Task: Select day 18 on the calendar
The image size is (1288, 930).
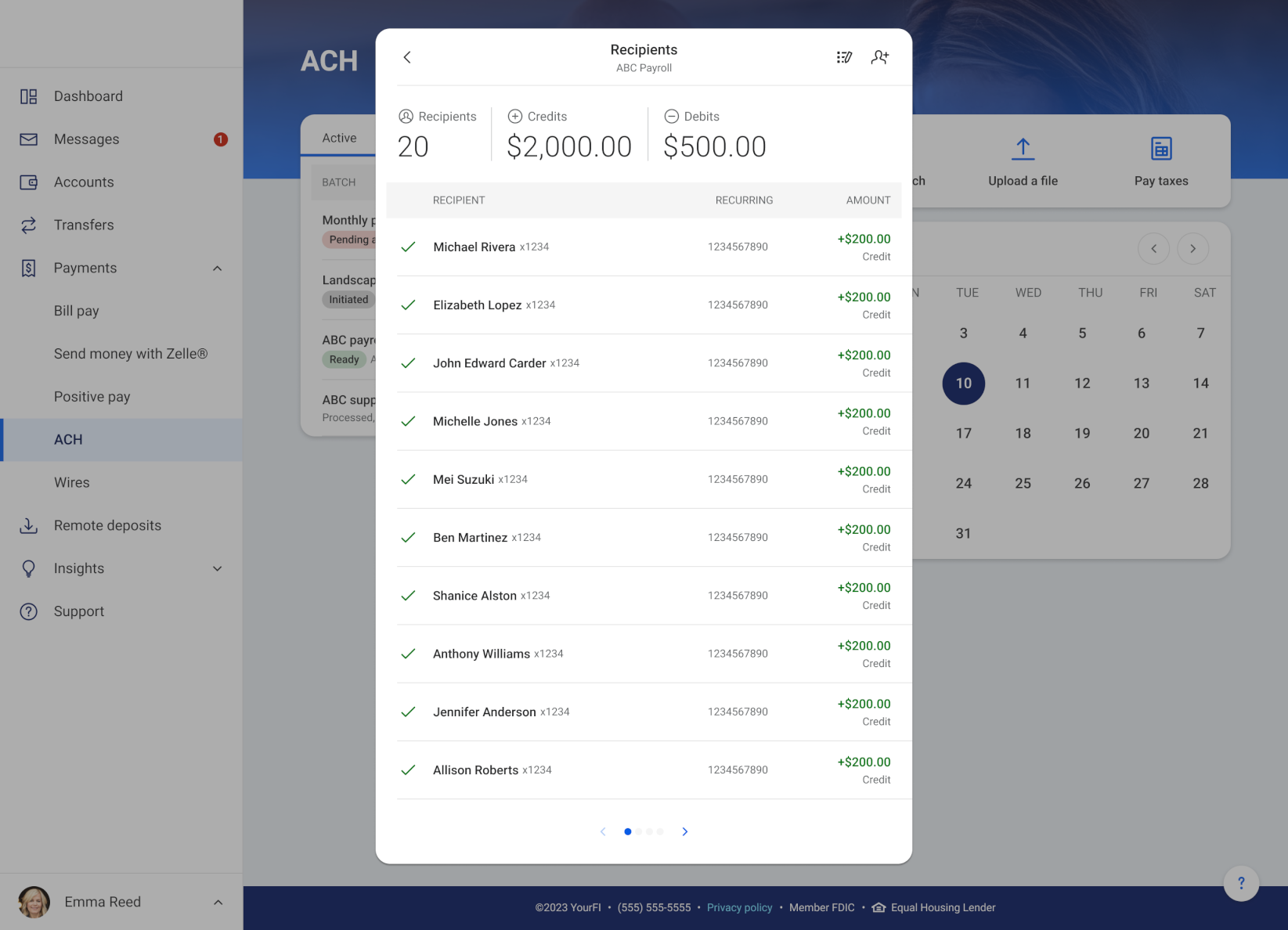Action: point(1023,434)
